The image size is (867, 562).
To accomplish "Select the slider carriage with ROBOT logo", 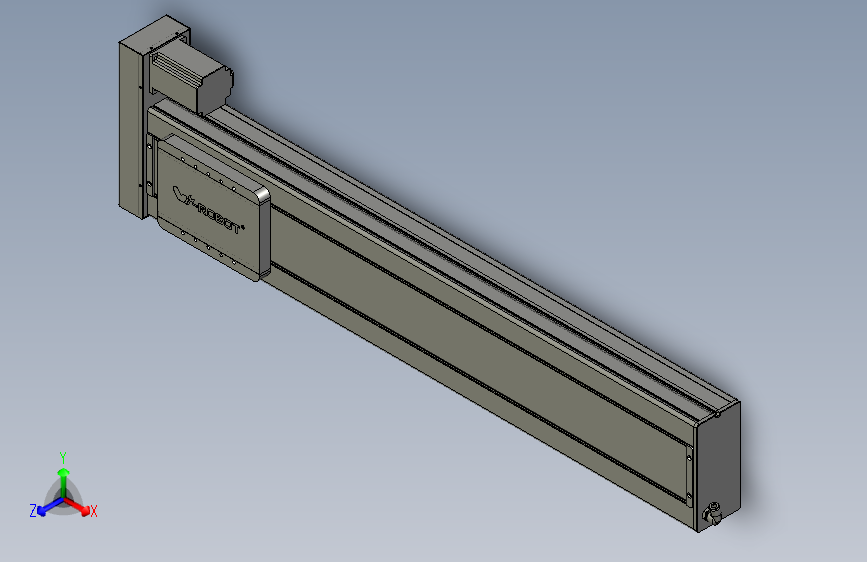I will pos(213,207).
